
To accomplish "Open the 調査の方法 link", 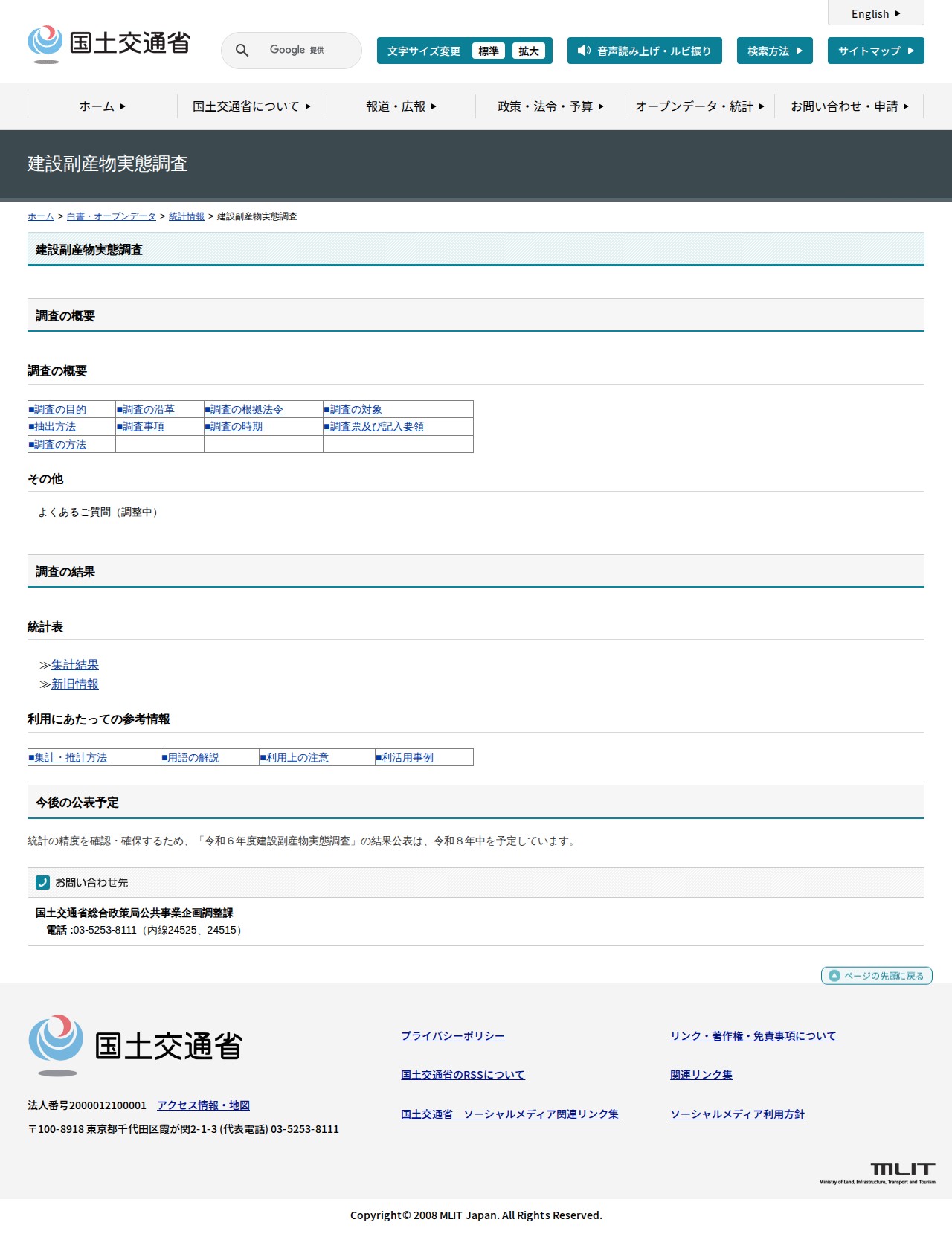I will (x=57, y=444).
